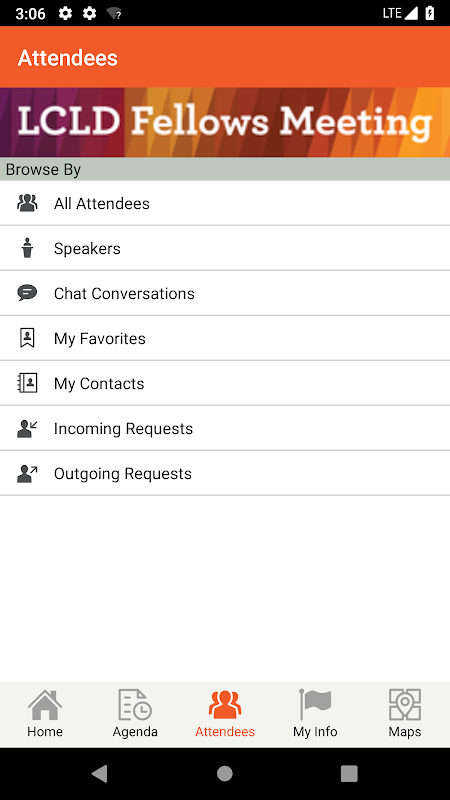Tap the Chat Conversations bubble icon
The image size is (450, 800).
27,293
